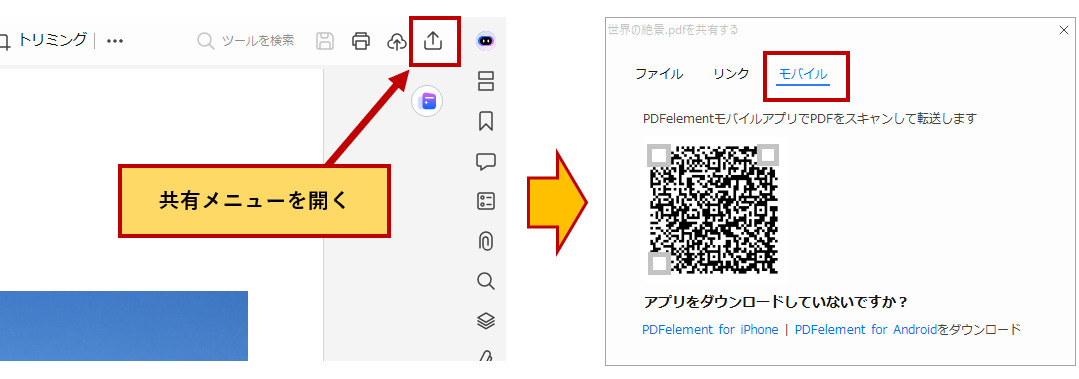
Task: Select the トリミング crop tool
Action: pos(44,40)
